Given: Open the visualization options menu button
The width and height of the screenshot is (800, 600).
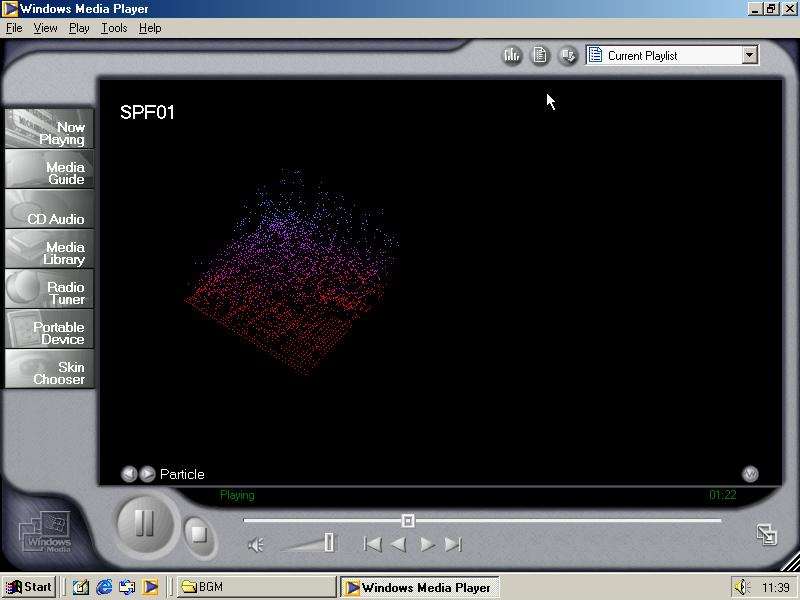Looking at the screenshot, I should [750, 474].
